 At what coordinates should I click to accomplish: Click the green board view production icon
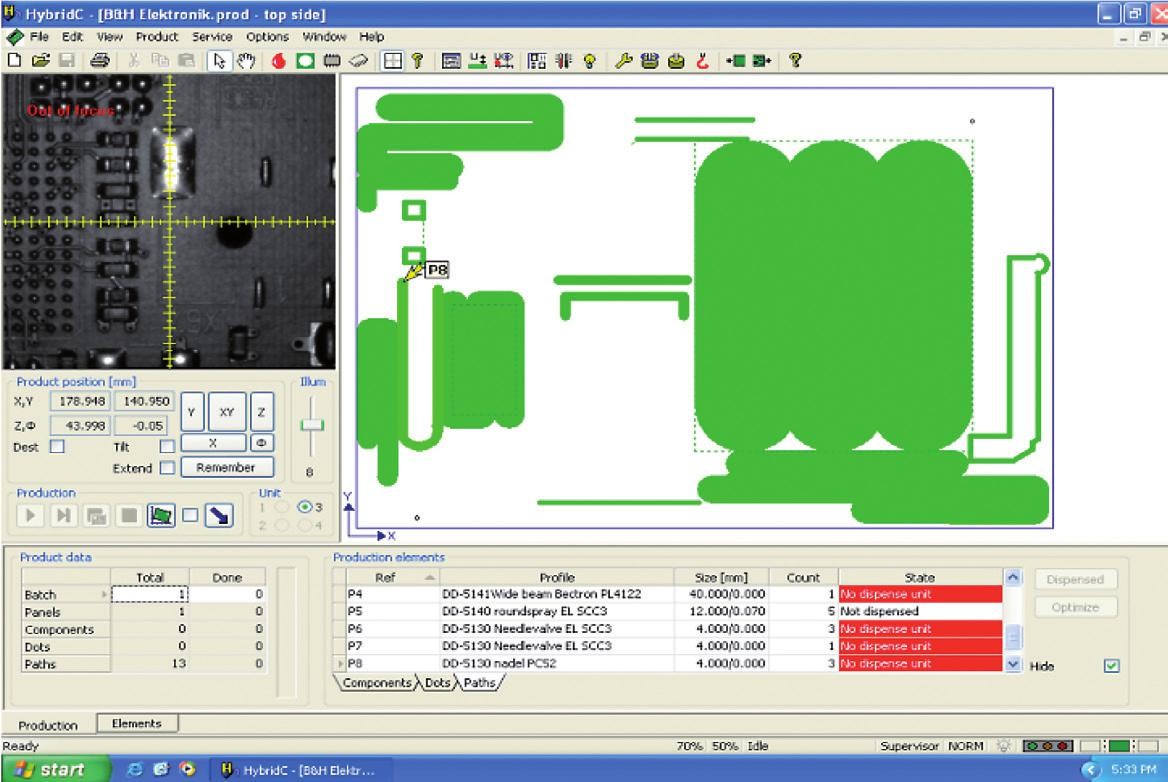(x=160, y=517)
